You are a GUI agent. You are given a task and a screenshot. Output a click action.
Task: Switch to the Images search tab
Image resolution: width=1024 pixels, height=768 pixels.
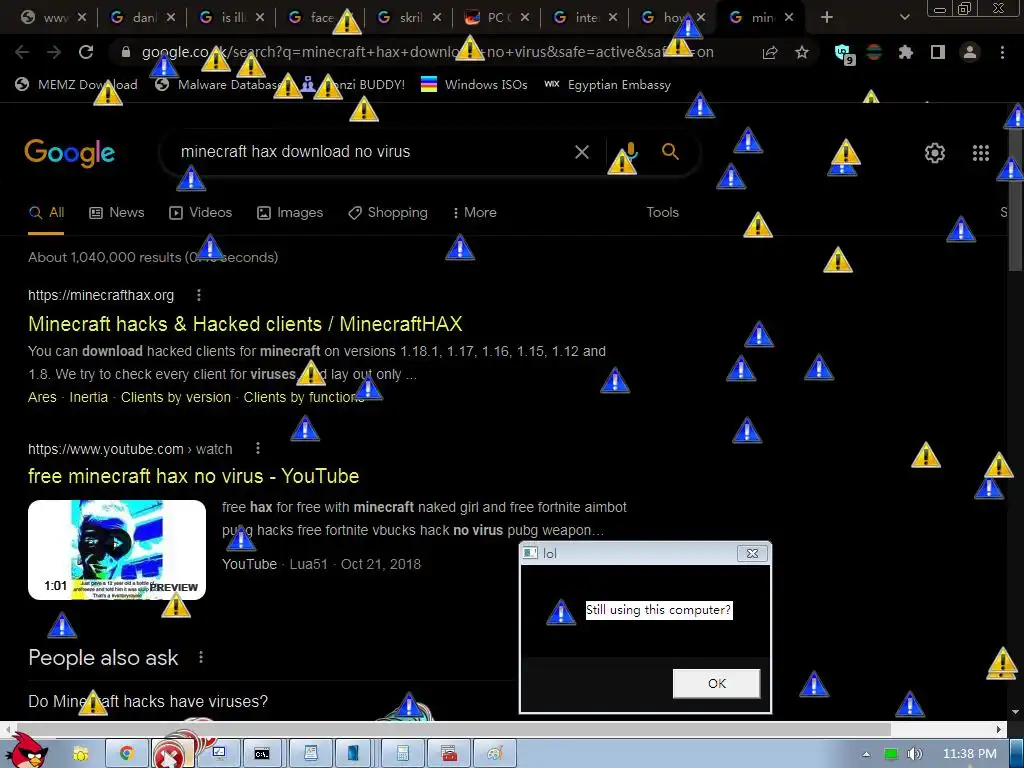(x=290, y=212)
